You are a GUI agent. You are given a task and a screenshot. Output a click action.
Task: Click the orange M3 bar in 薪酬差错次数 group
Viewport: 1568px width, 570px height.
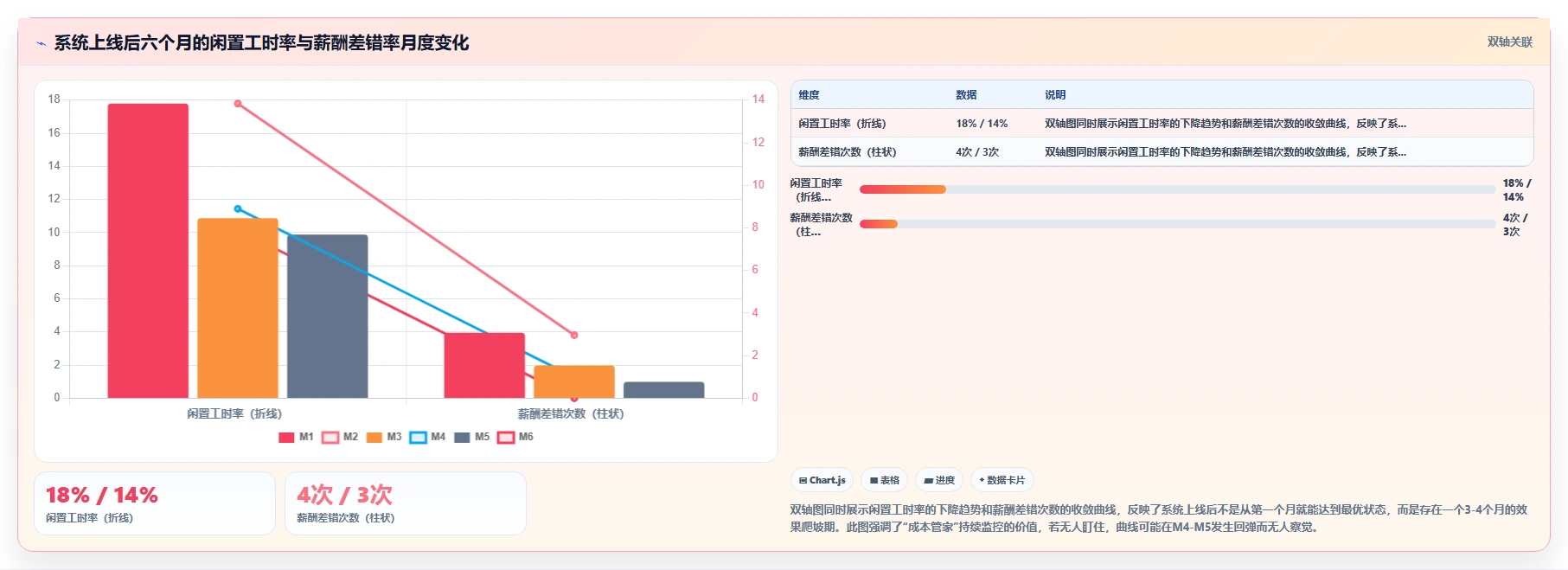(x=574, y=381)
